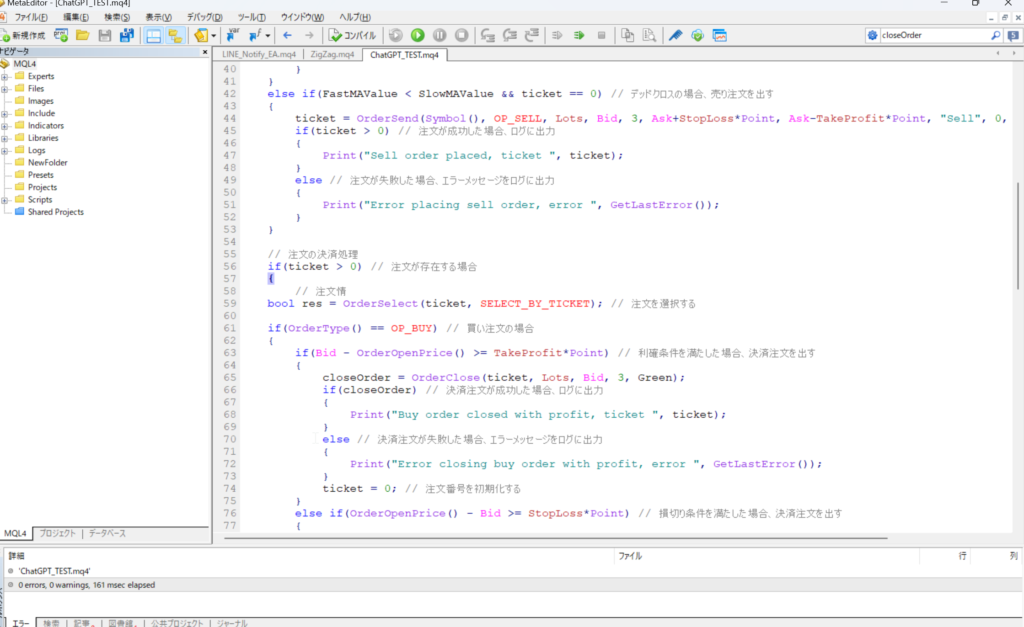
Task: Expand the Libraries folder
Action: point(5,138)
